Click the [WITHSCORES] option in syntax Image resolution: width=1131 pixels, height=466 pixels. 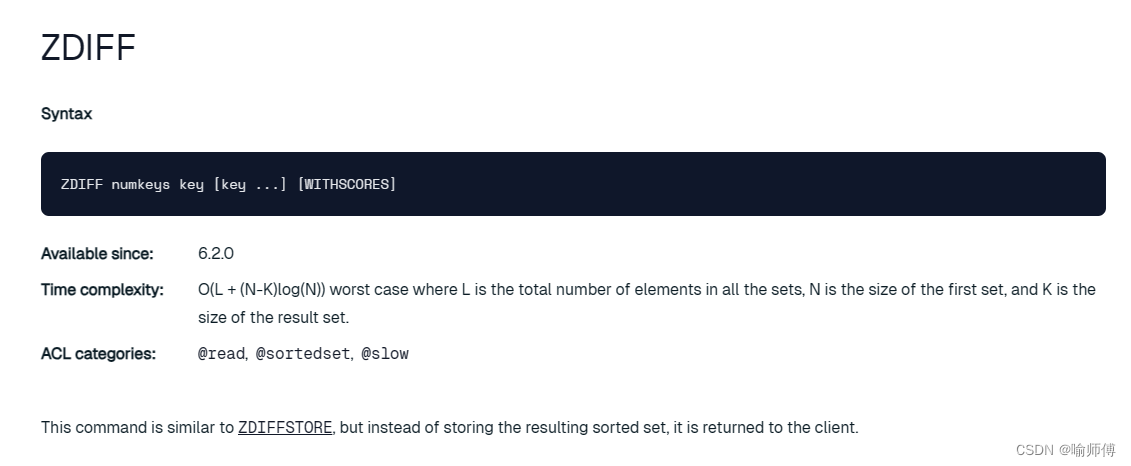(347, 184)
